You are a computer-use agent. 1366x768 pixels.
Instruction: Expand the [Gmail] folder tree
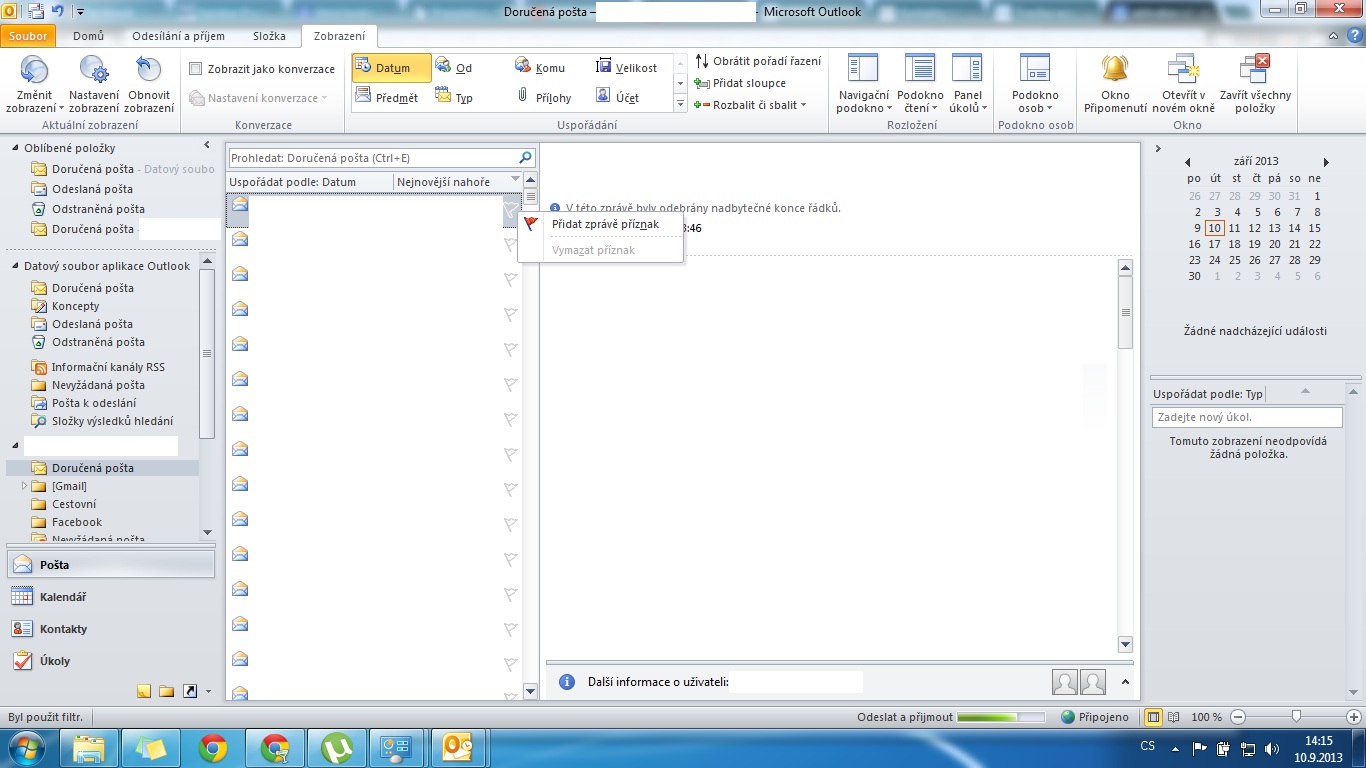(25, 486)
